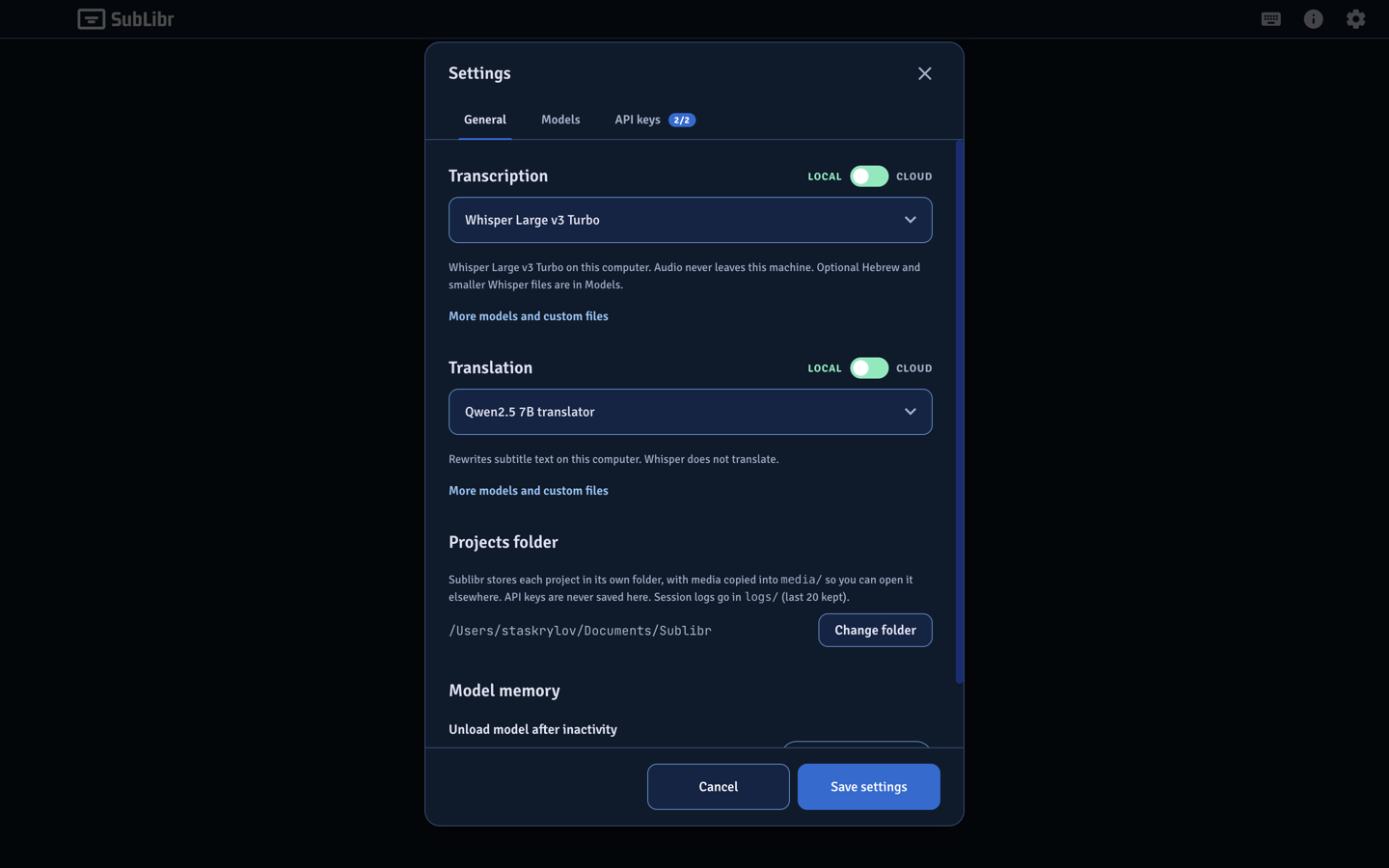Open the Whisper Large v3 Turbo dropdown
This screenshot has height=868, width=1389.
point(690,220)
